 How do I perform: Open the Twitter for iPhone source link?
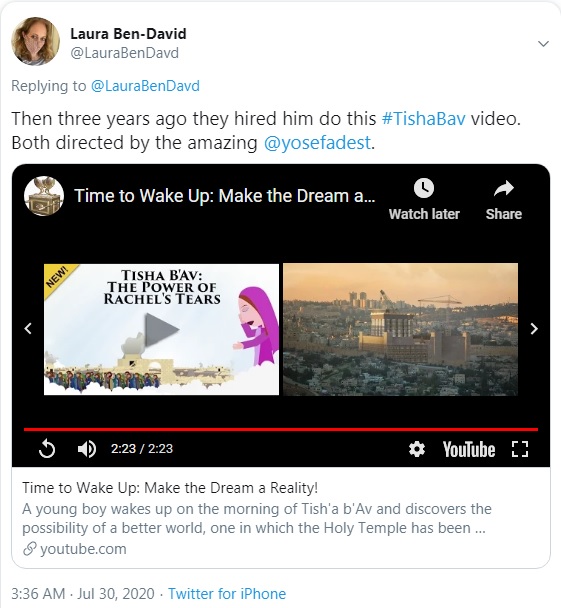pyautogui.click(x=227, y=594)
